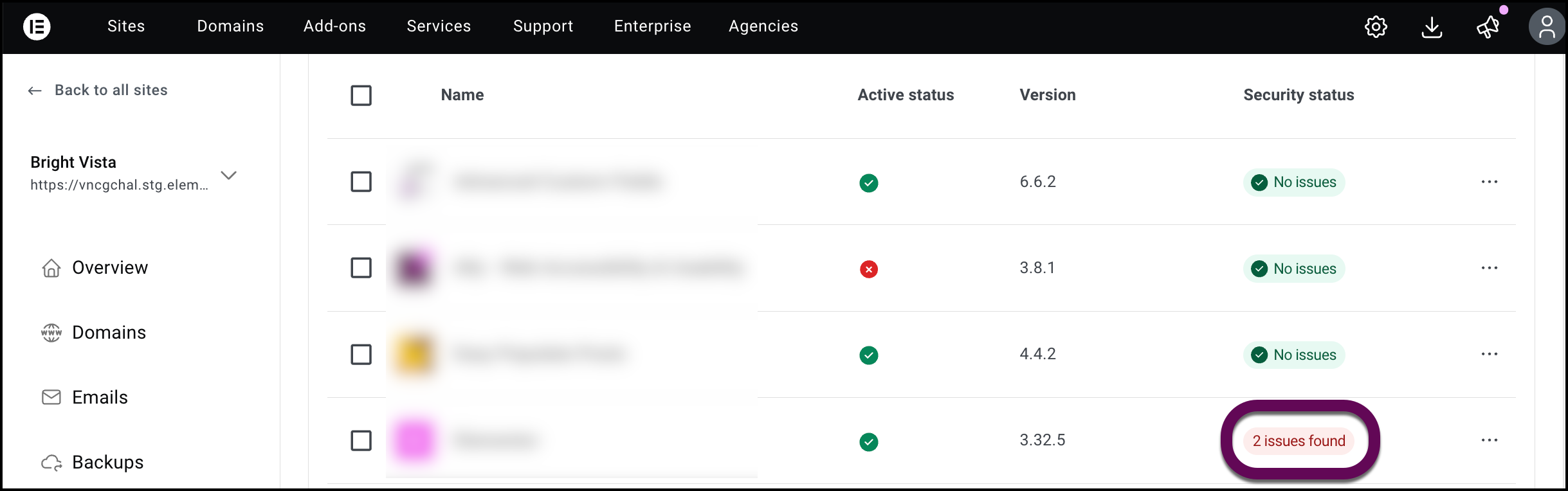Open the settings gear icon
This screenshot has height=491, width=1568.
click(1376, 27)
